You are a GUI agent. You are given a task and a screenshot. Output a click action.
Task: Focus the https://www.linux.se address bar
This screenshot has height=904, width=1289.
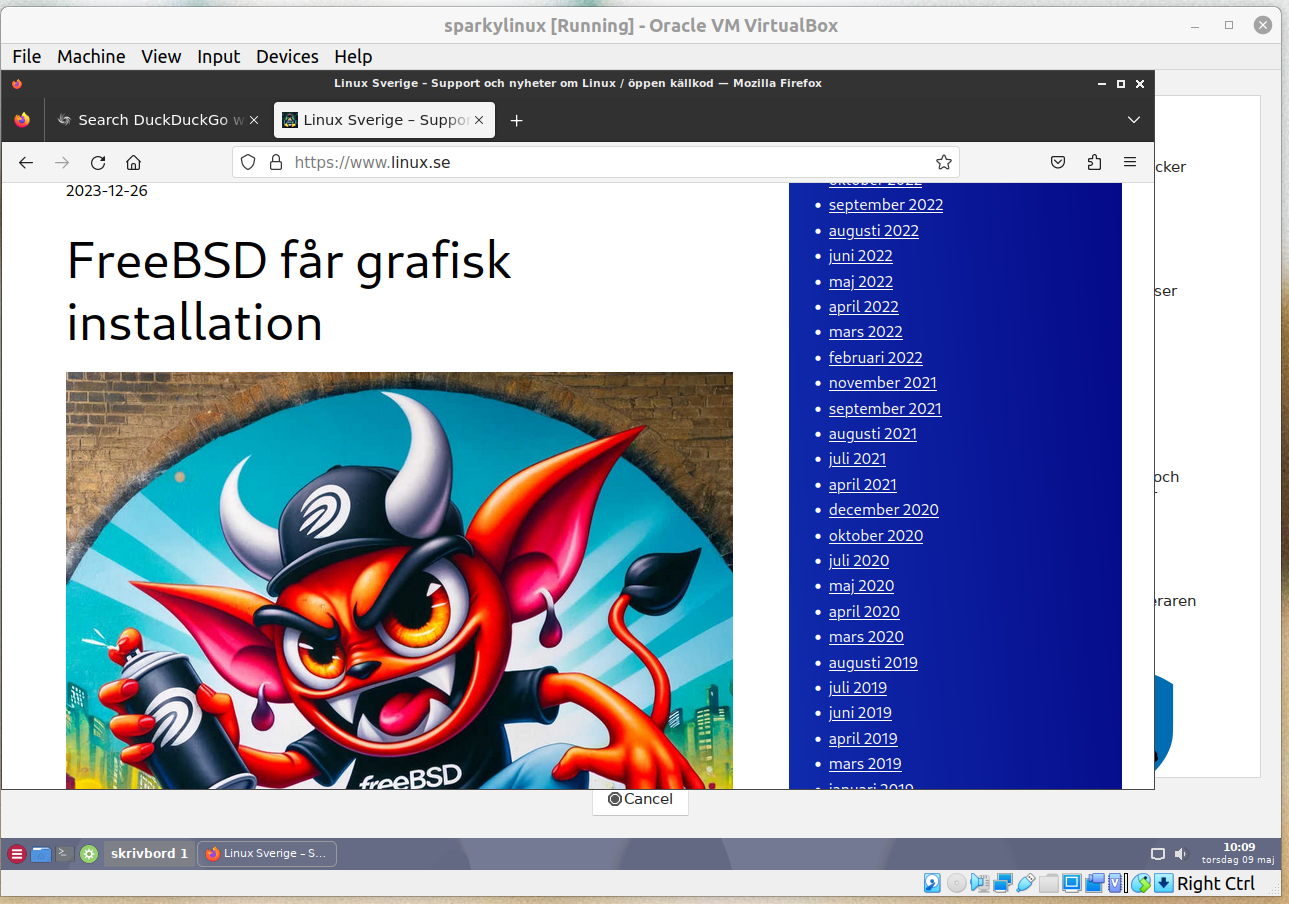click(x=596, y=162)
